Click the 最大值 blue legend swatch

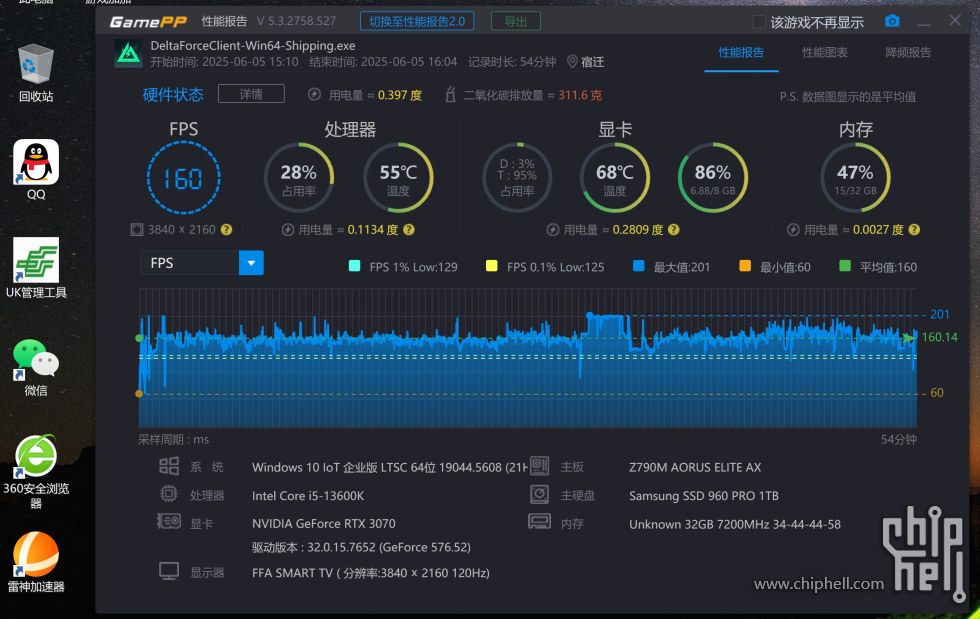pos(639,266)
